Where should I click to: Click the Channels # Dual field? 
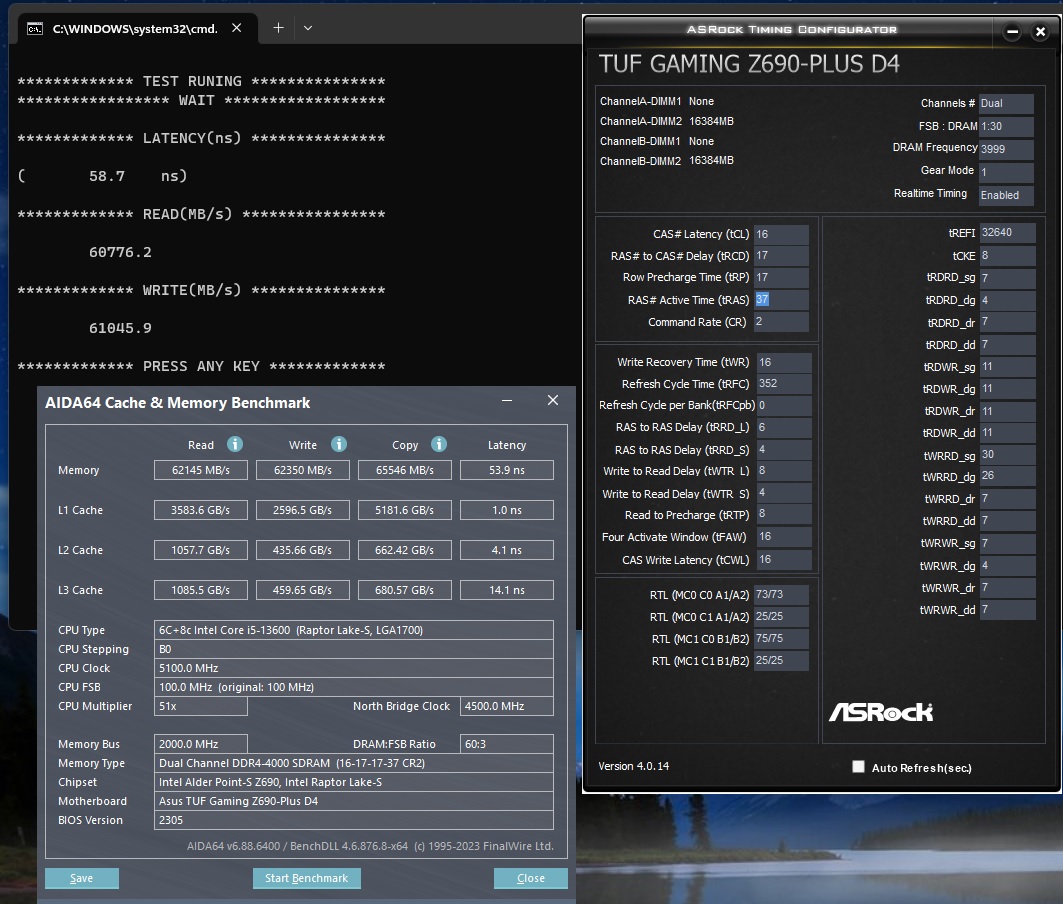[1006, 104]
